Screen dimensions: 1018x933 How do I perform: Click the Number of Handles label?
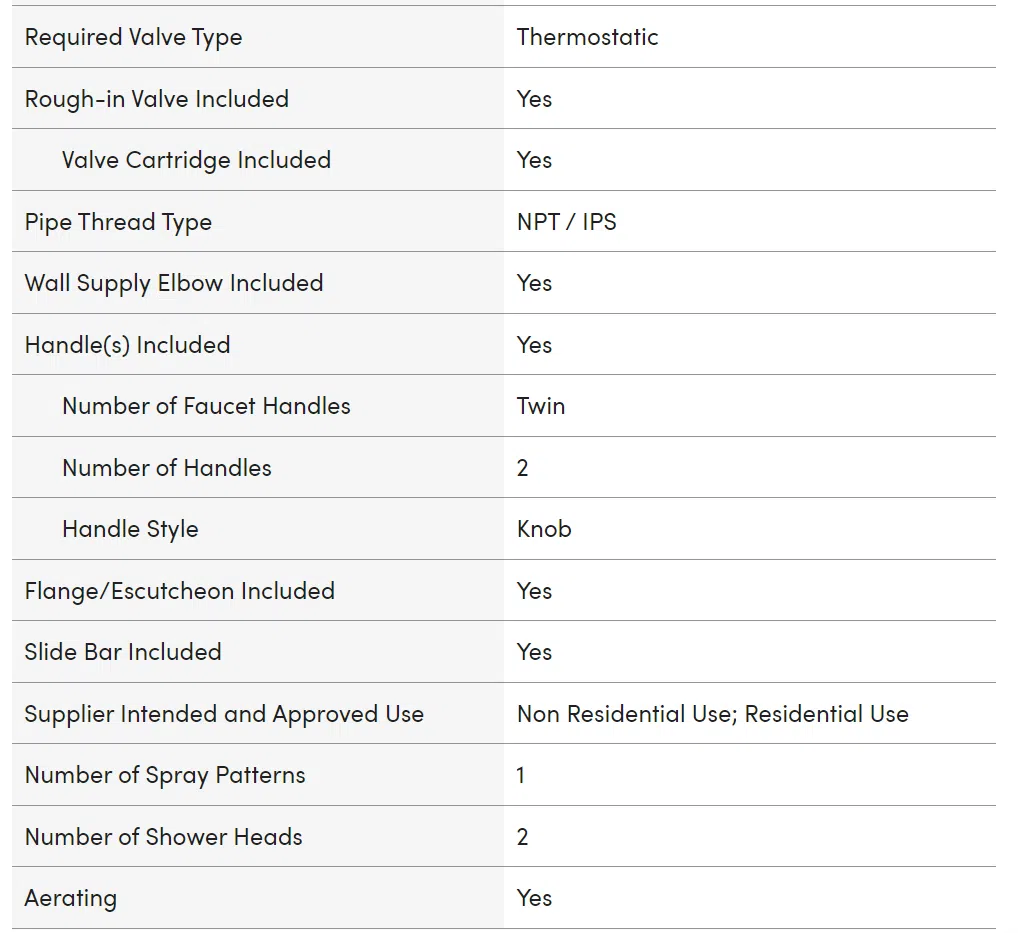pyautogui.click(x=166, y=467)
